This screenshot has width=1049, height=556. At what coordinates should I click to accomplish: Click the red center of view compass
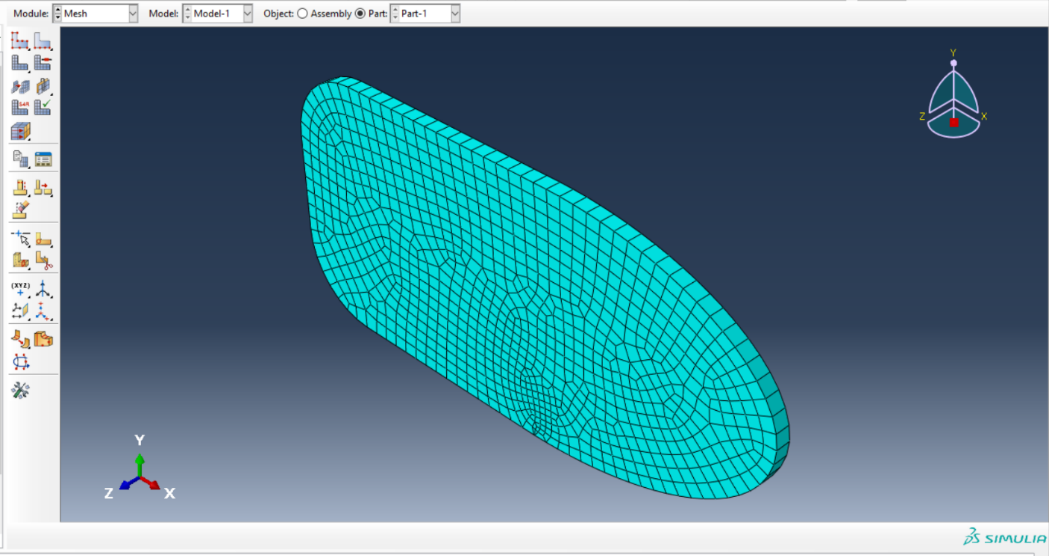pos(954,122)
